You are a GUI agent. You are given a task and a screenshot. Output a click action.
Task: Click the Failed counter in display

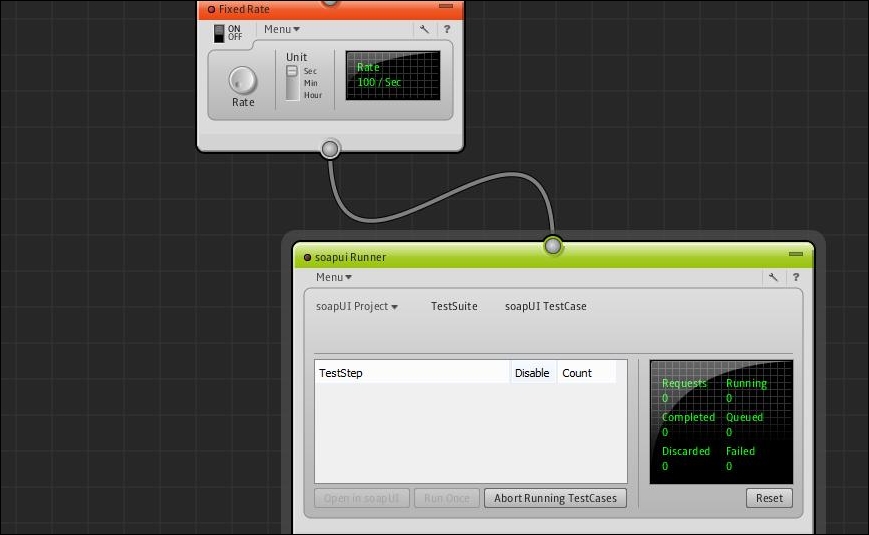(740, 458)
